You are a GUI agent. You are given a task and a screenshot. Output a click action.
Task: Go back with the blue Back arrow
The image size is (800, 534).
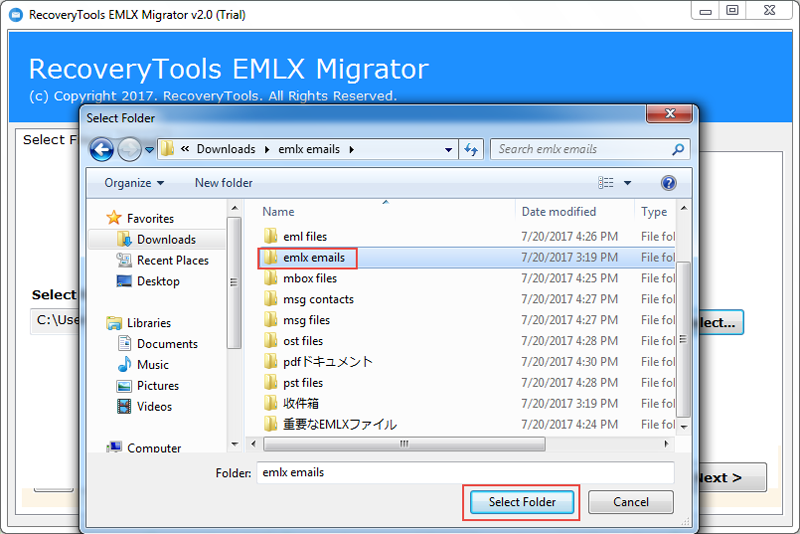[x=101, y=150]
